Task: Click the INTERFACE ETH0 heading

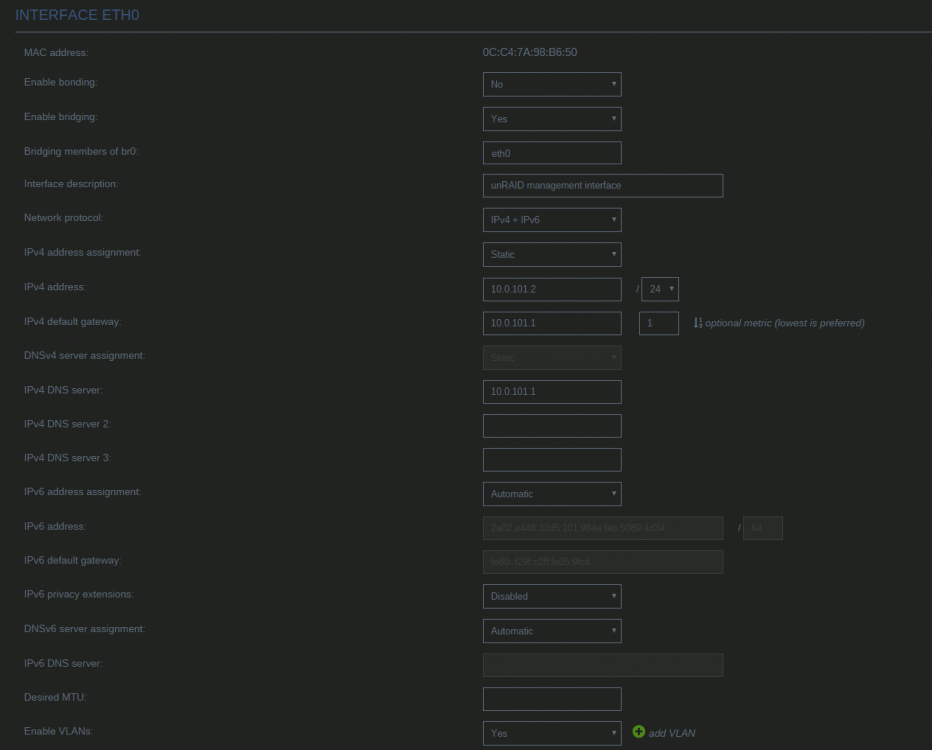Action: (x=77, y=15)
